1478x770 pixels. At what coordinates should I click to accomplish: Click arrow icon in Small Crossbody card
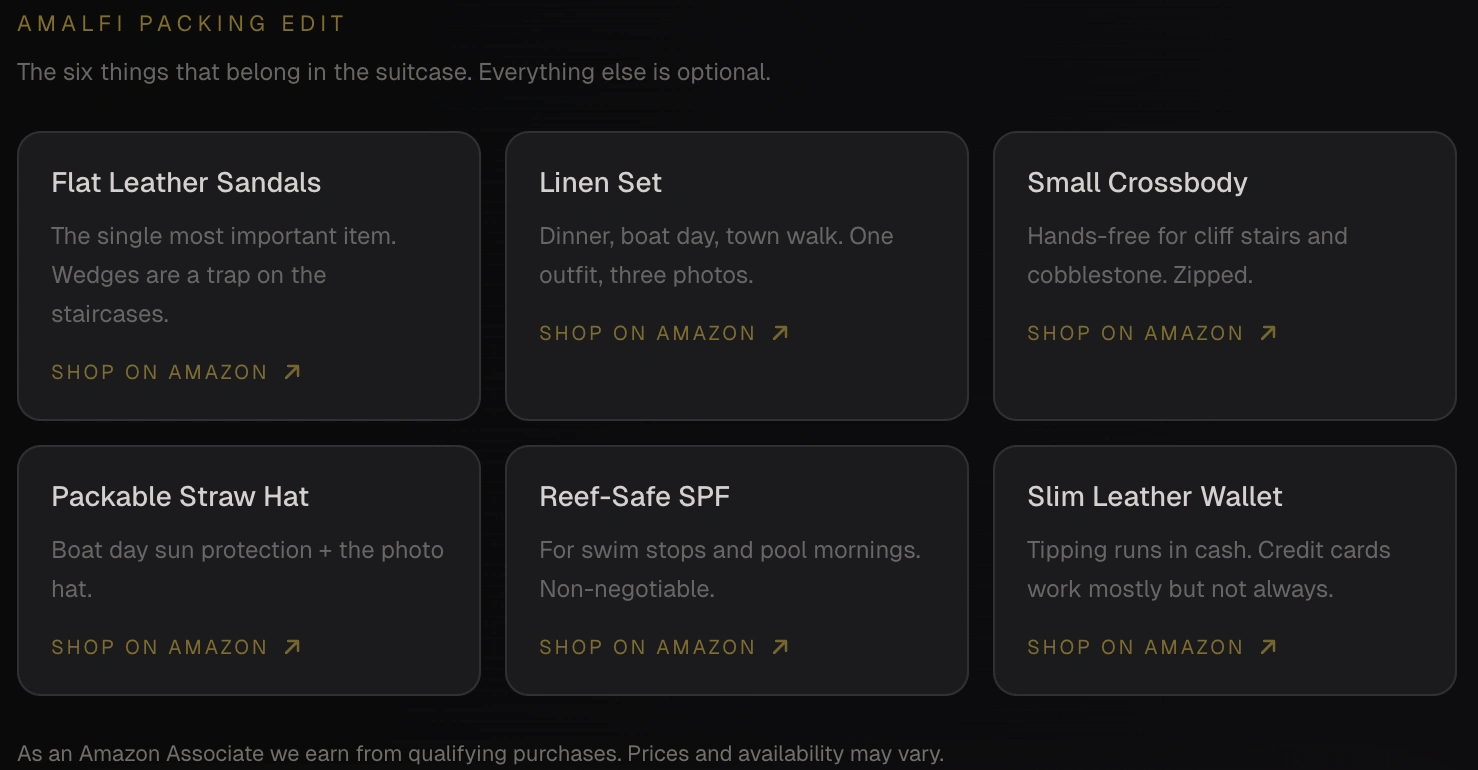(x=1268, y=333)
